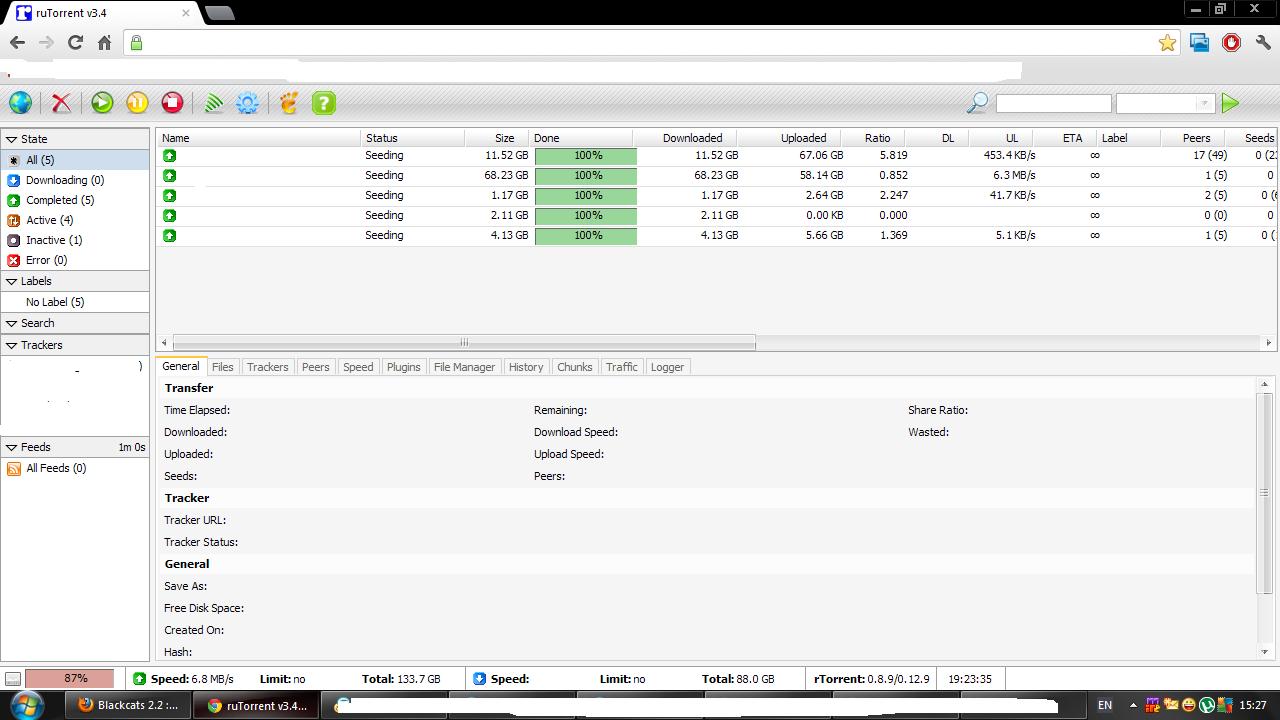
Task: Click the red power extension icon in browser
Action: 1231,42
